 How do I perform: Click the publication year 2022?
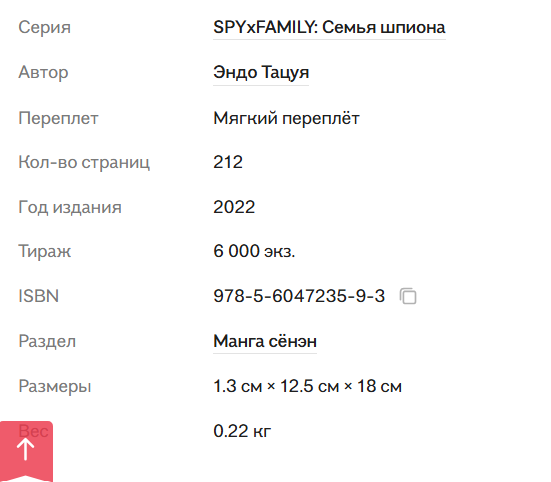(234, 207)
